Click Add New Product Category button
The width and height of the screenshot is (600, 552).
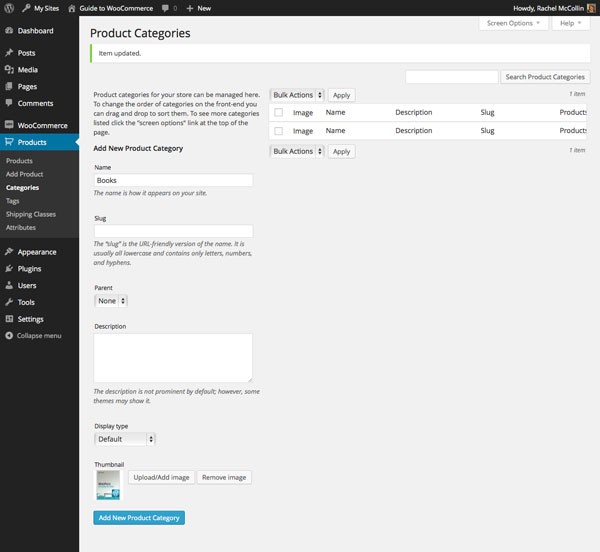pyautogui.click(x=139, y=518)
